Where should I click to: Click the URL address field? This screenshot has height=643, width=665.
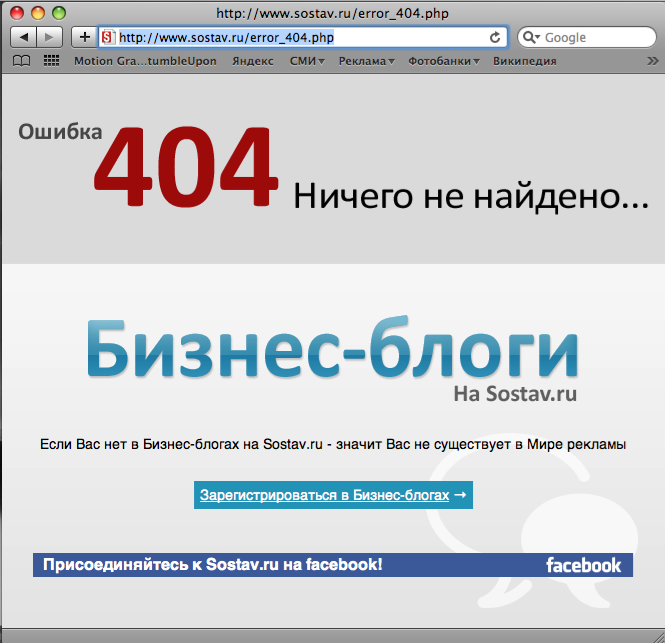(x=300, y=37)
